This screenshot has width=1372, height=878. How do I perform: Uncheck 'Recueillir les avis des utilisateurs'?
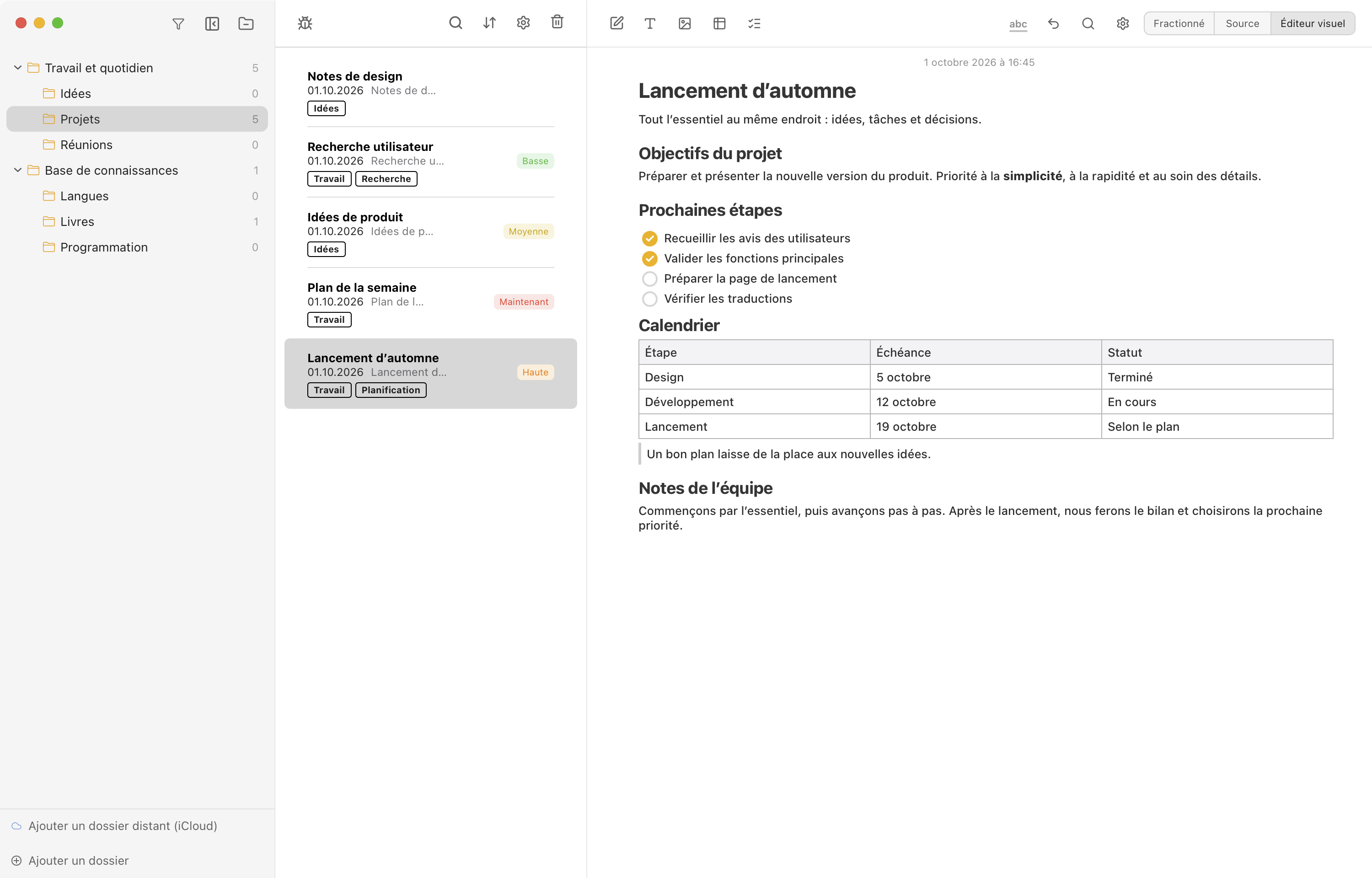click(649, 238)
